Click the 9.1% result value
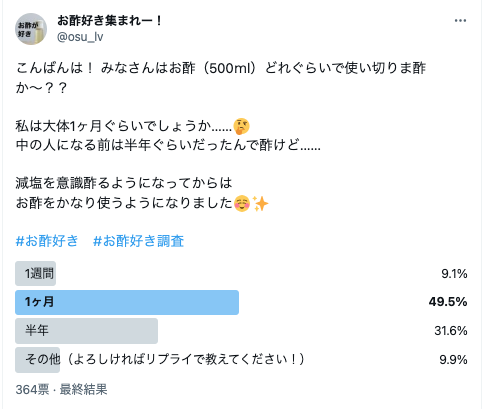483x409 pixels. tap(454, 274)
